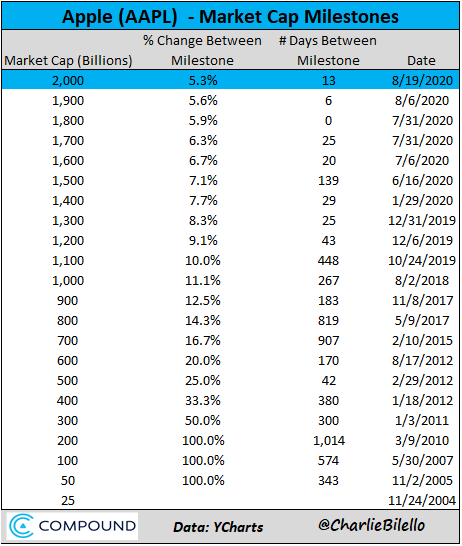Select the @CharlieBilello handle
462x546 pixels.
click(x=371, y=525)
